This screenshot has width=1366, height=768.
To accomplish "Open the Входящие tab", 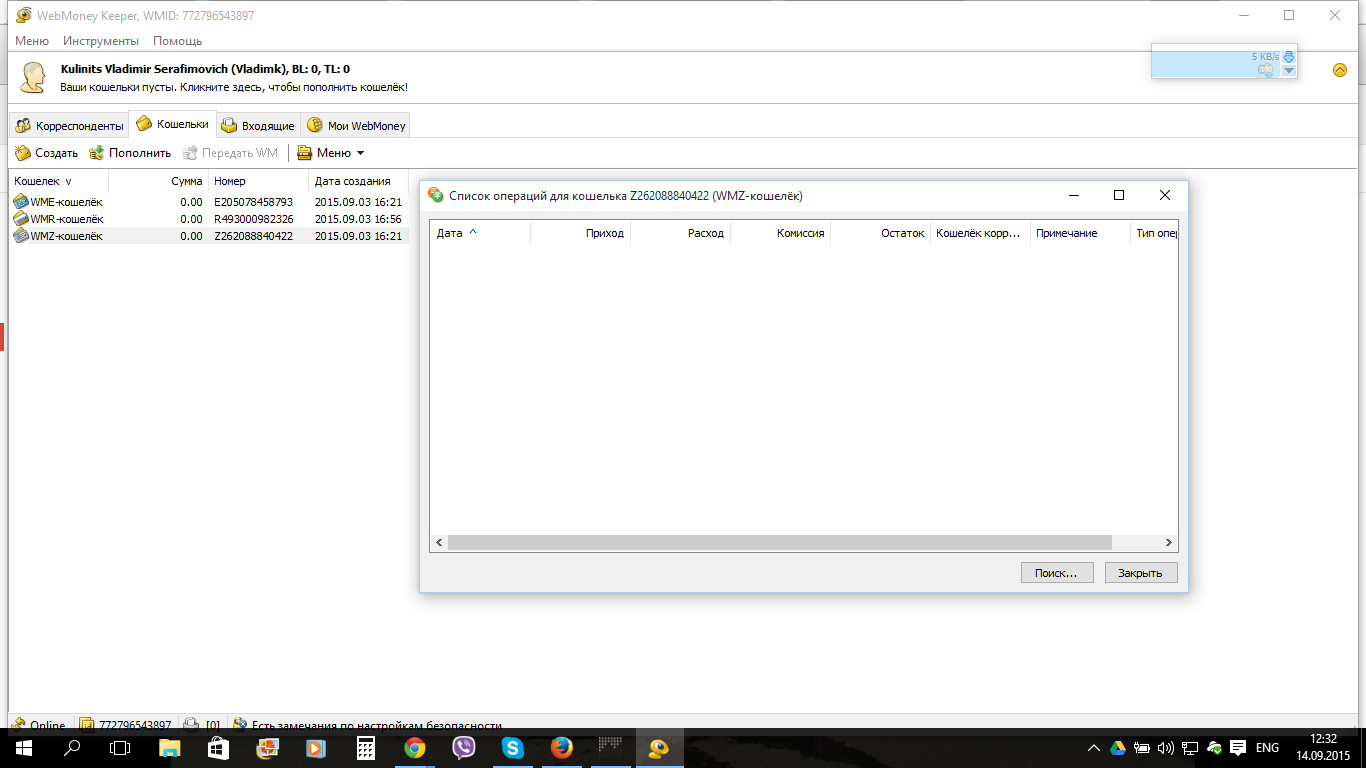I will (x=258, y=126).
